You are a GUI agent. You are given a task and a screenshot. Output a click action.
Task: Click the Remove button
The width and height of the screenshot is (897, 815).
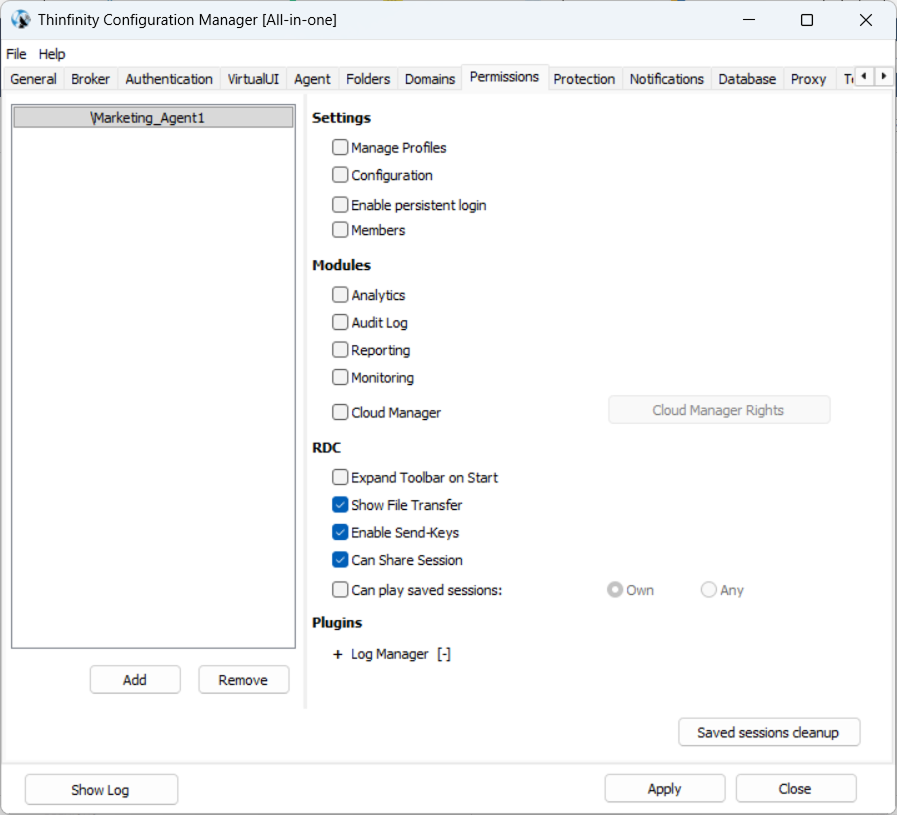(x=244, y=679)
